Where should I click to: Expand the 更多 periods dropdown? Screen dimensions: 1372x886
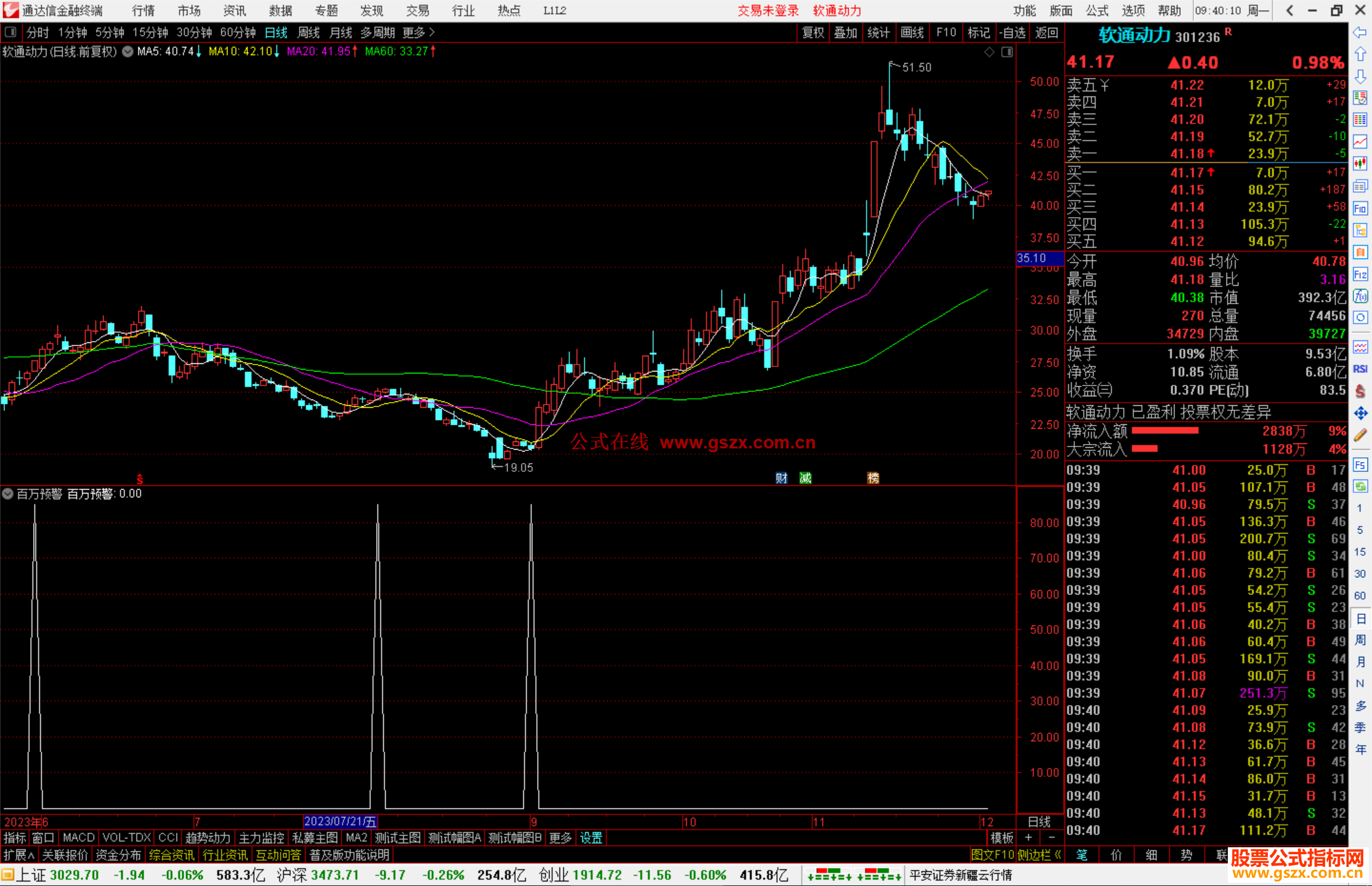[419, 32]
